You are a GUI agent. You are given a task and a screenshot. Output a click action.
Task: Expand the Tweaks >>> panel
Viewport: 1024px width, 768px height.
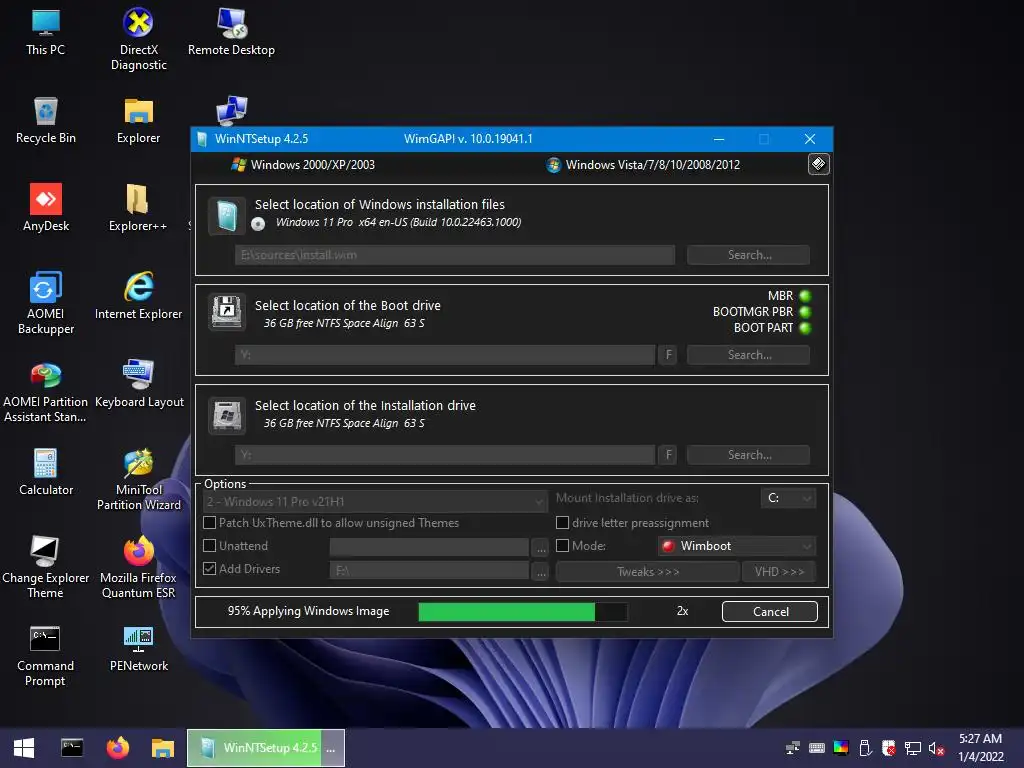648,571
